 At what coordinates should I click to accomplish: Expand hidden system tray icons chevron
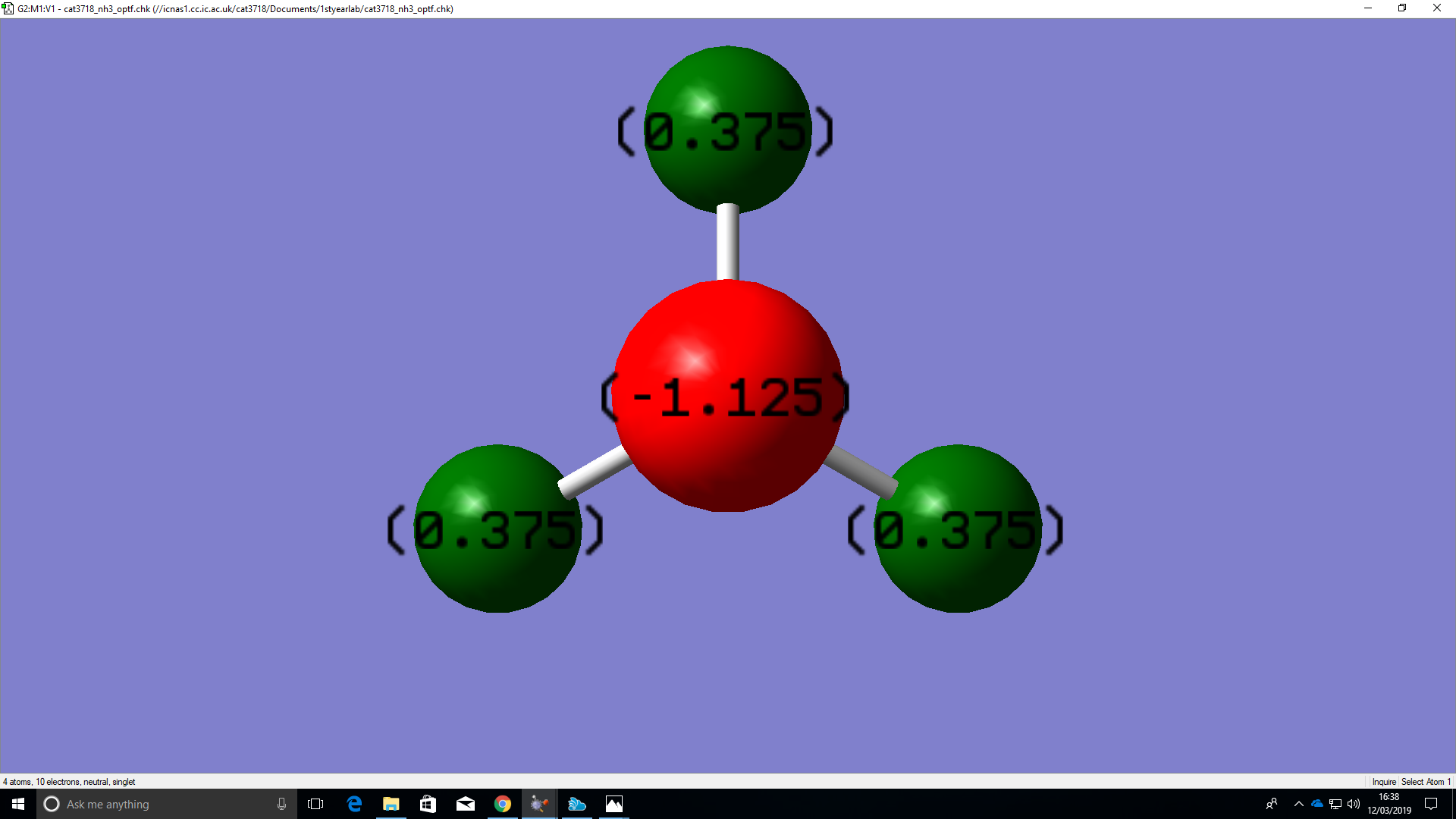point(1299,804)
